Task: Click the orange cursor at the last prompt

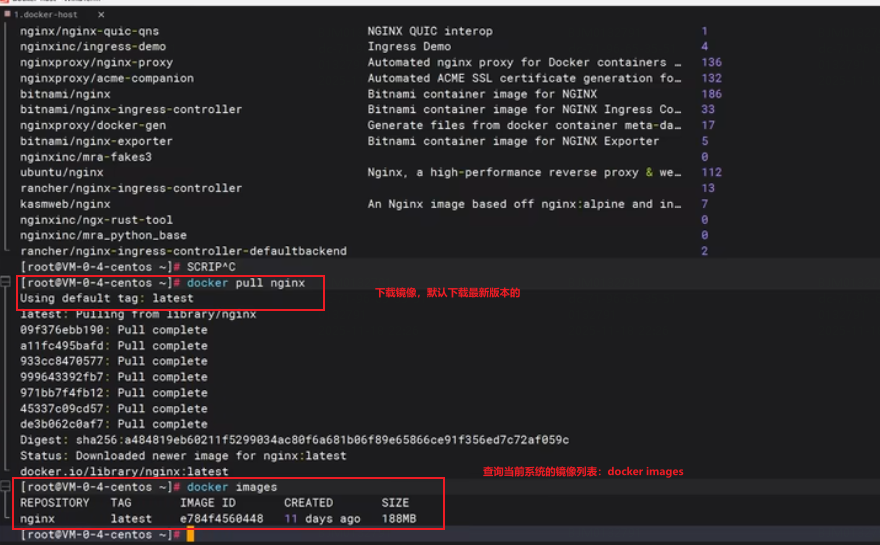Action: 190,534
